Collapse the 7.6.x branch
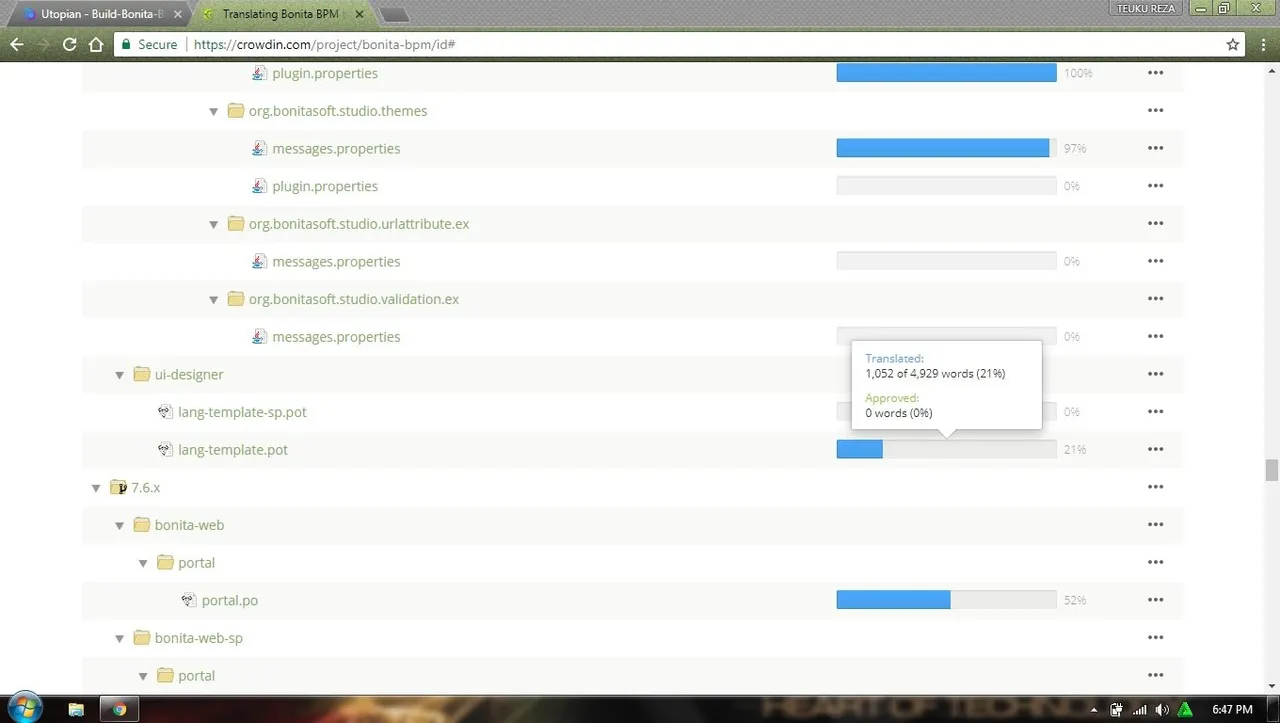Image resolution: width=1280 pixels, height=723 pixels. click(96, 488)
